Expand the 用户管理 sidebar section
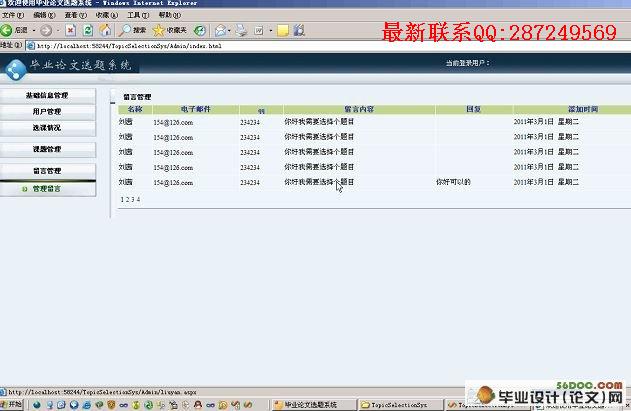The width and height of the screenshot is (631, 411). coord(47,112)
